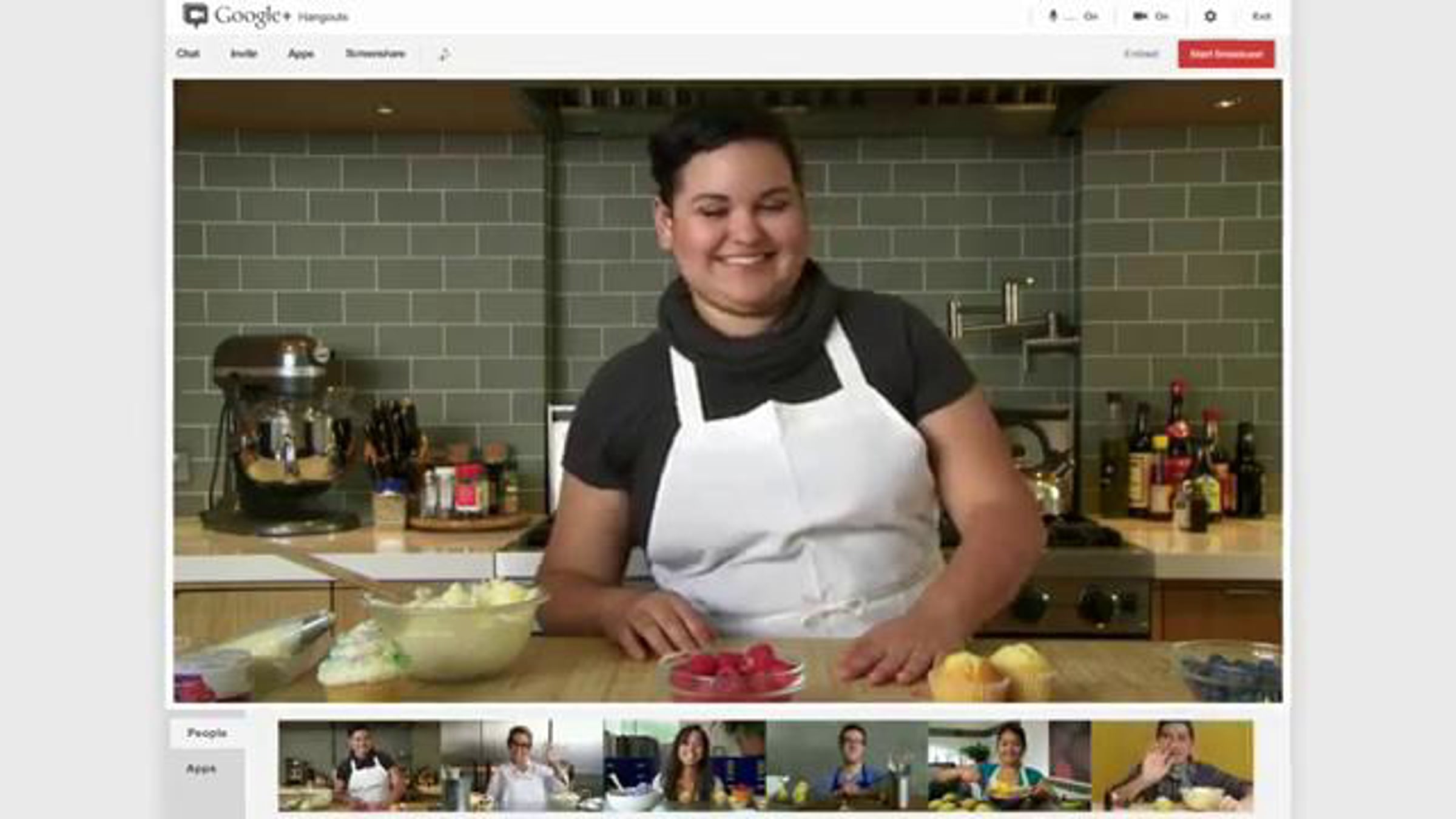1456x819 pixels.
Task: Open the Invite option
Action: pyautogui.click(x=244, y=53)
